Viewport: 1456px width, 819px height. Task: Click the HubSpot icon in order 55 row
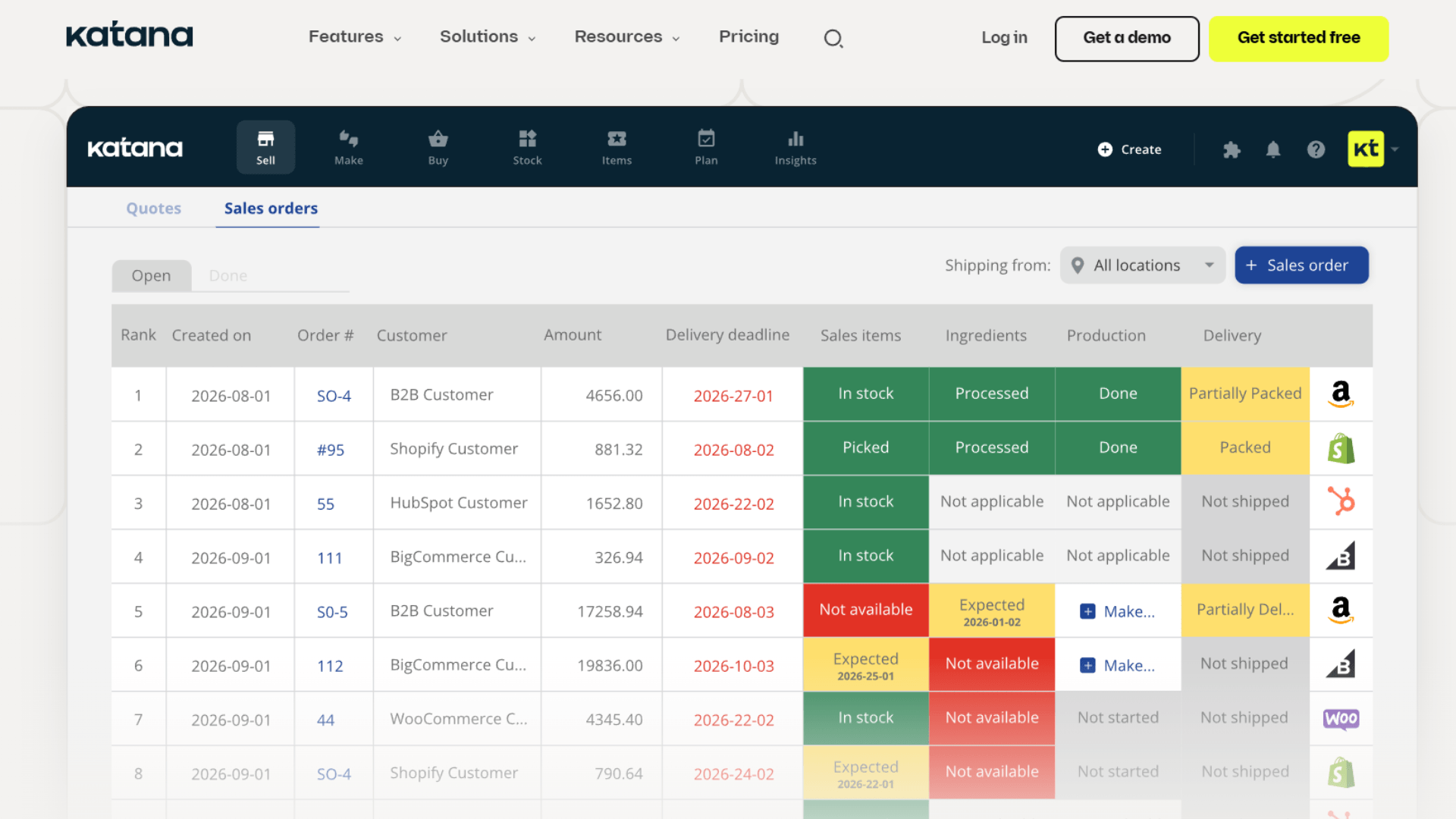point(1341,501)
